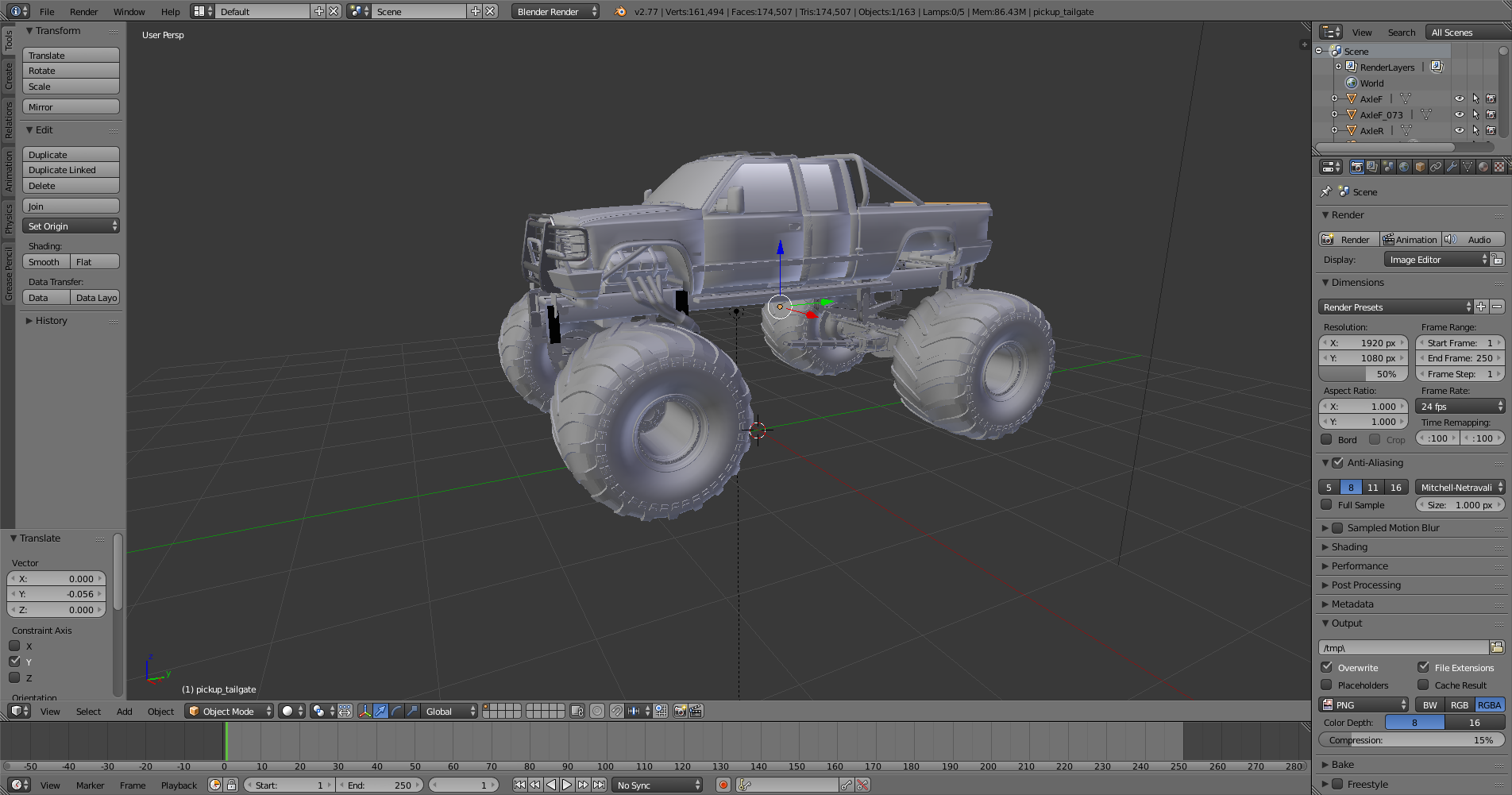Open the Material properties tab
The height and width of the screenshot is (795, 1512).
pyautogui.click(x=1483, y=167)
